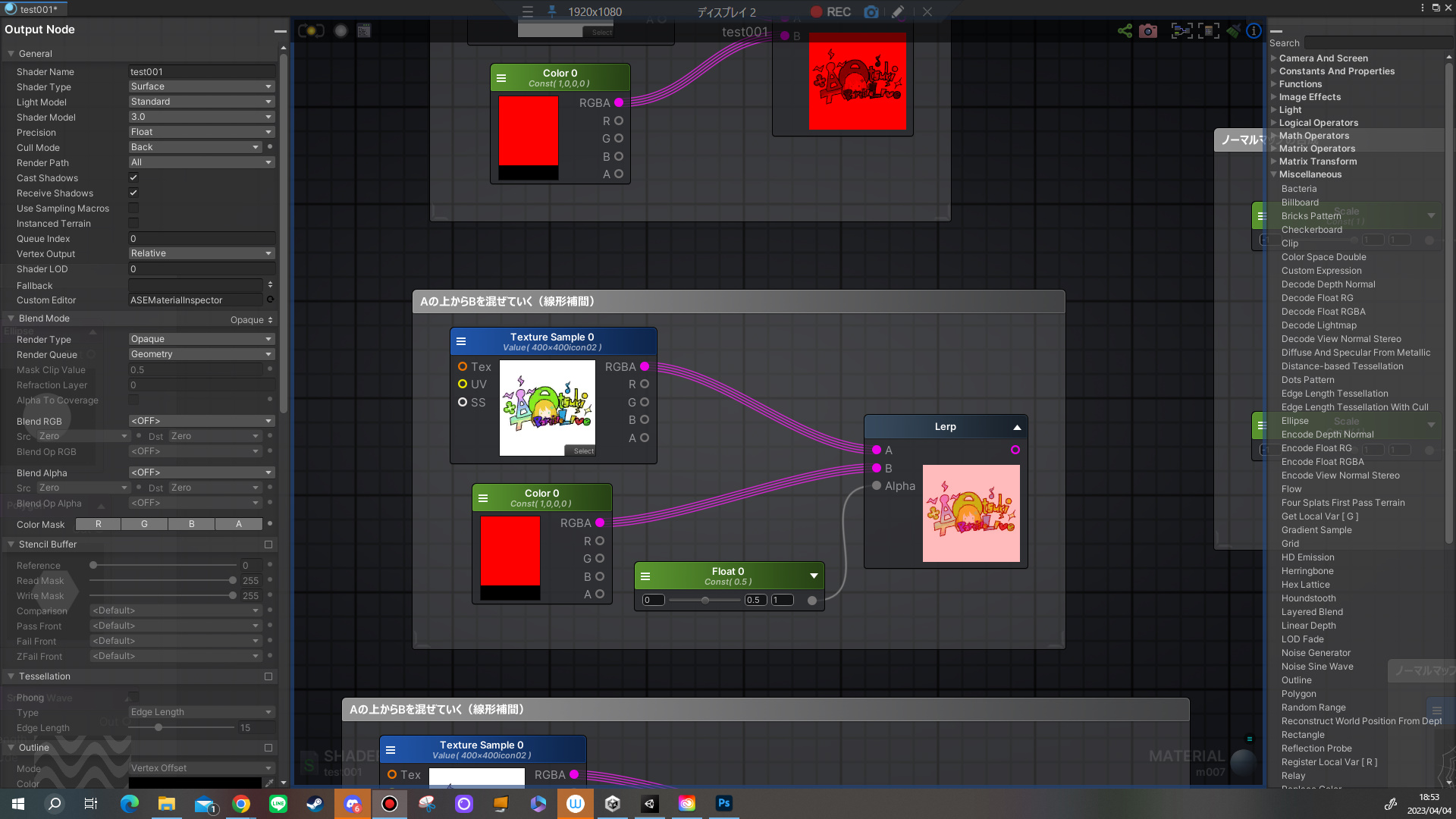This screenshot has height=819, width=1456.
Task: Open the Cull Mode dropdown
Action: (195, 147)
